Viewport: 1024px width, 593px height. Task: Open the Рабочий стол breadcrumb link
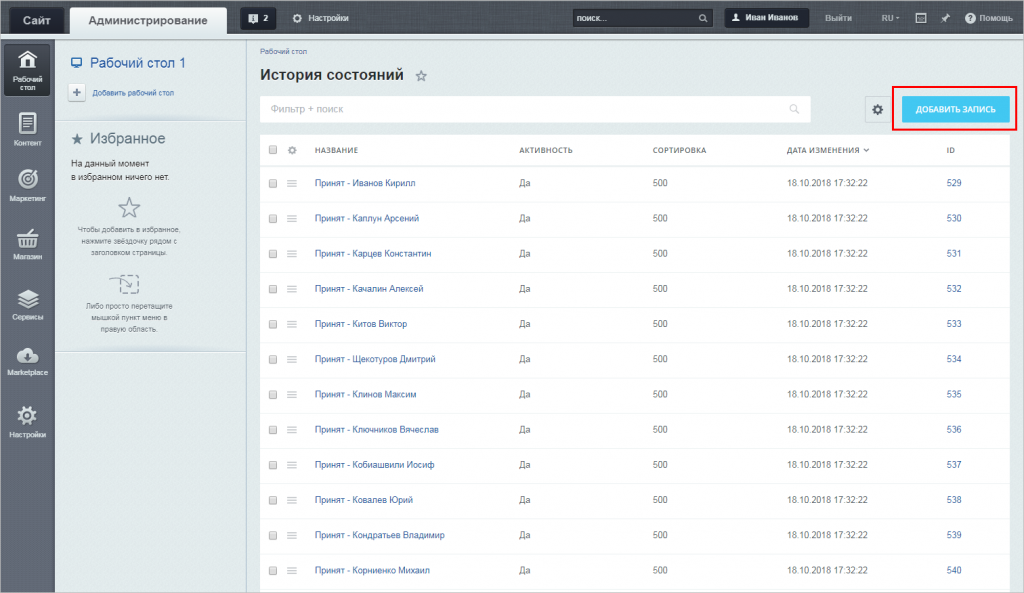click(283, 51)
